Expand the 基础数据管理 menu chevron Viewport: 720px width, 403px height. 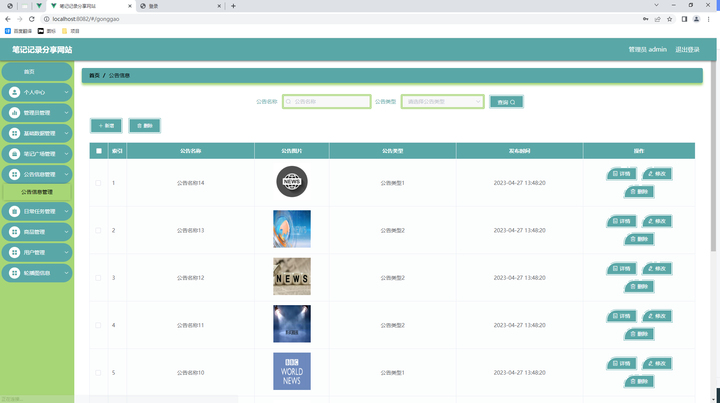tap(66, 133)
